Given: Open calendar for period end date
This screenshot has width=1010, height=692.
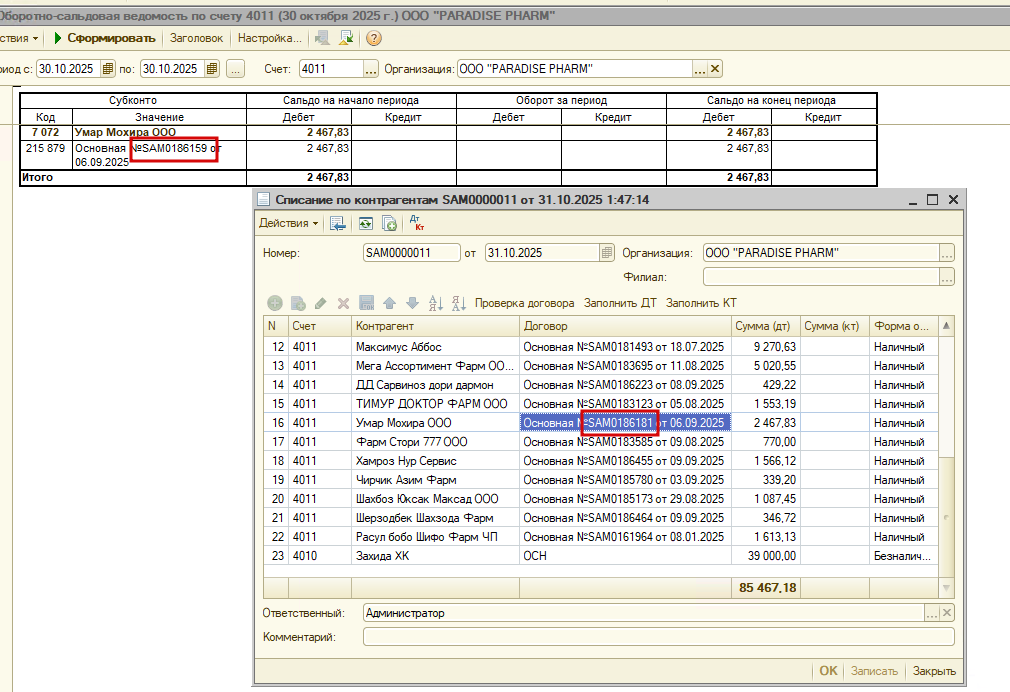Looking at the screenshot, I should [x=212, y=69].
